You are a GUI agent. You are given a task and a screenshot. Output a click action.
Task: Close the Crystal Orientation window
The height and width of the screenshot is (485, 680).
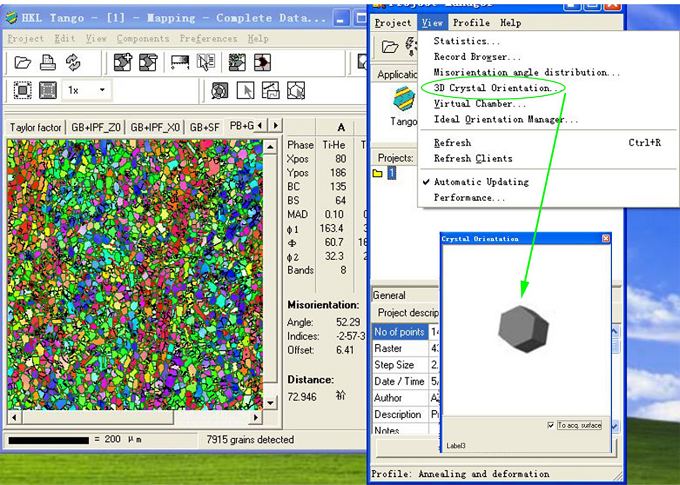pos(606,239)
